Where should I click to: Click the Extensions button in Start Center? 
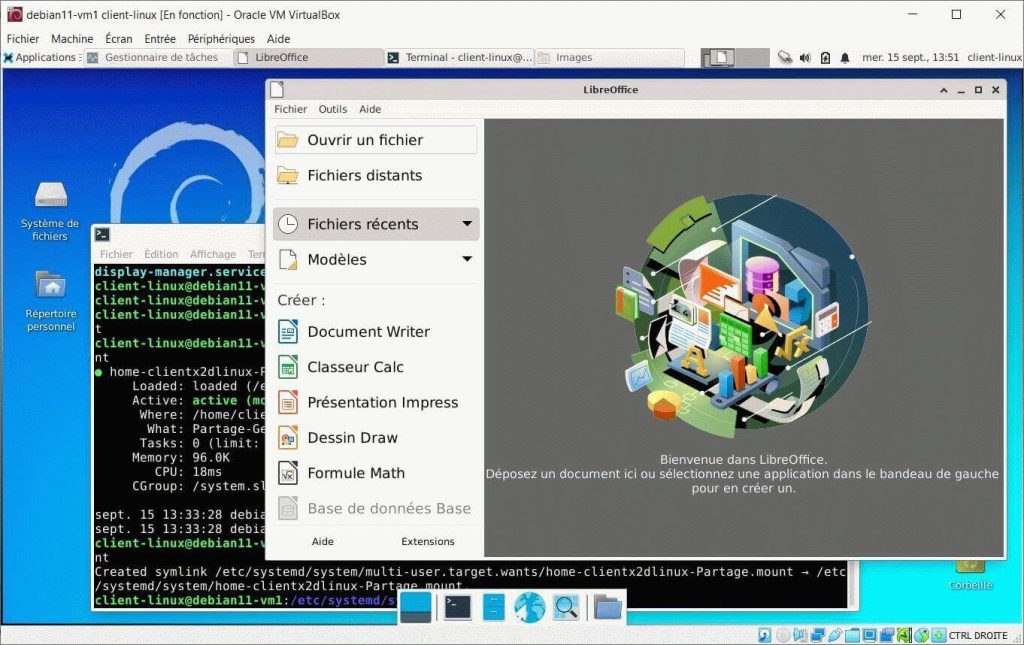click(428, 541)
